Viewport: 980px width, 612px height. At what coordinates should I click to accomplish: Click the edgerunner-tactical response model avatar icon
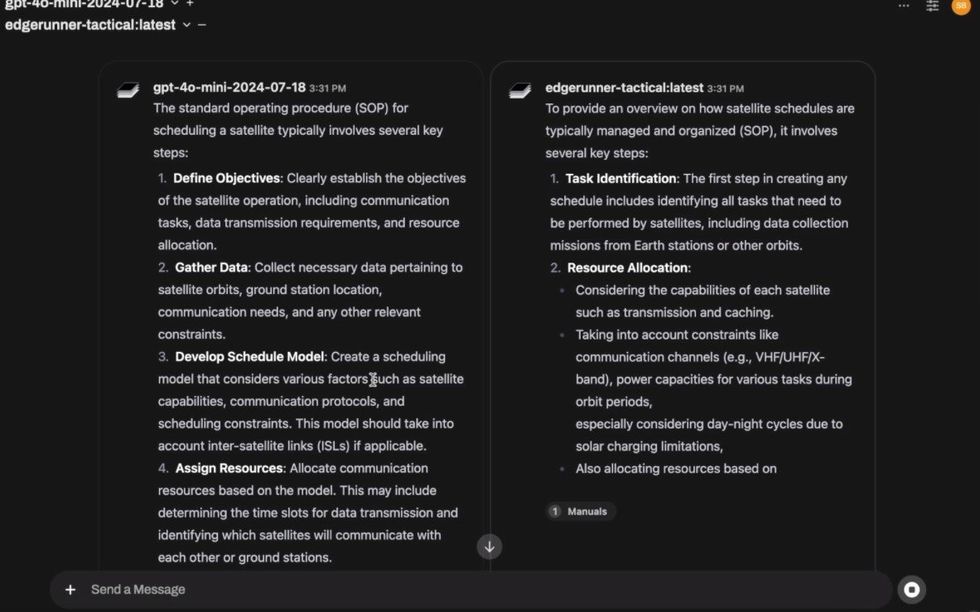(520, 91)
